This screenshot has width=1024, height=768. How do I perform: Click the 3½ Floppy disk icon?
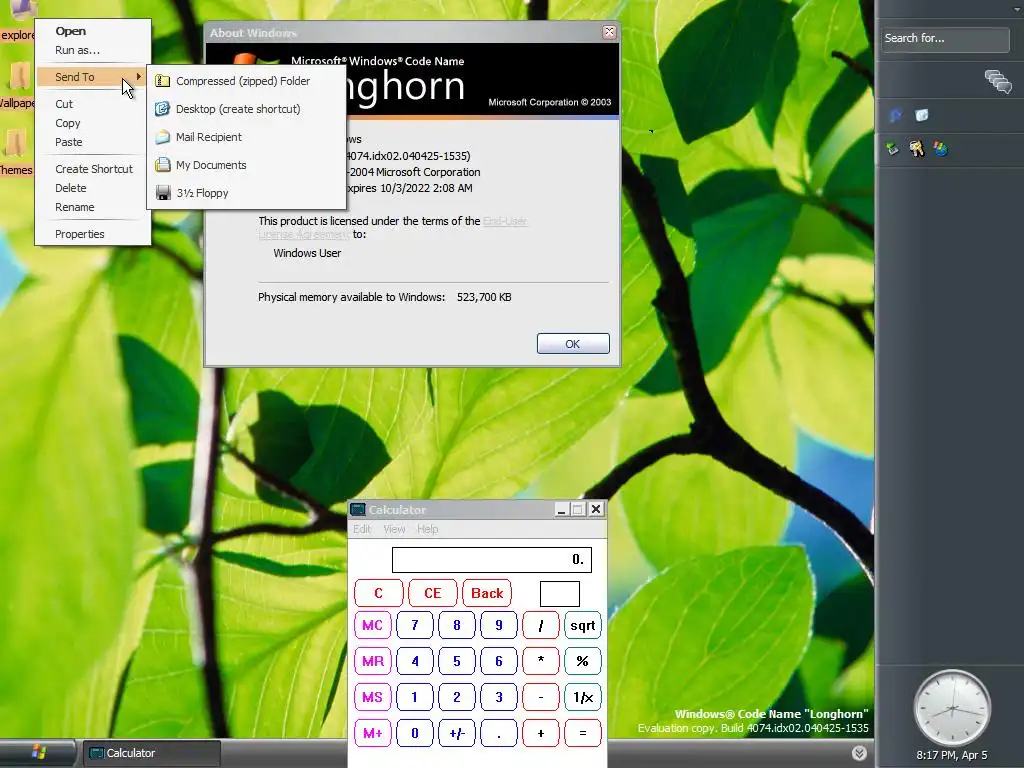click(x=163, y=193)
